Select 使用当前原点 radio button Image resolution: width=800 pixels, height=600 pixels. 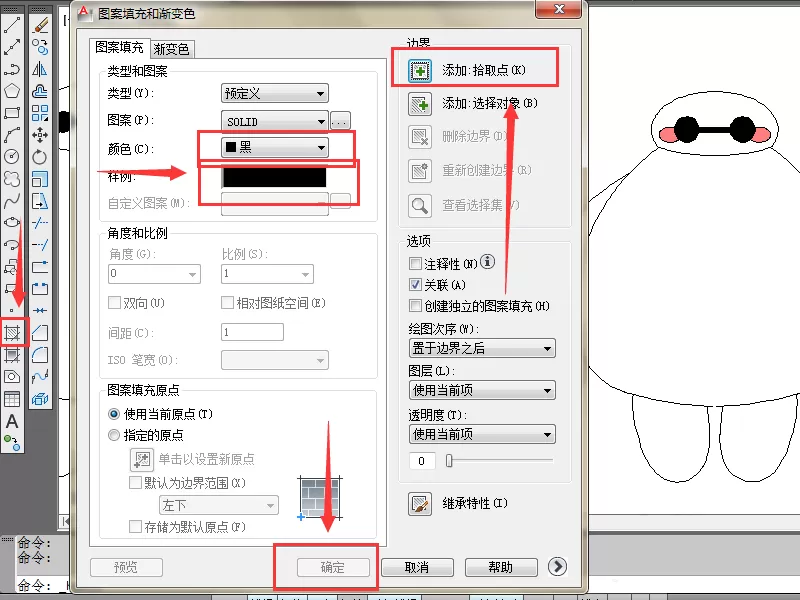coord(114,414)
